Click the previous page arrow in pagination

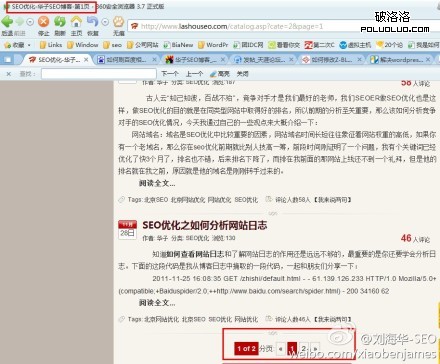281,349
